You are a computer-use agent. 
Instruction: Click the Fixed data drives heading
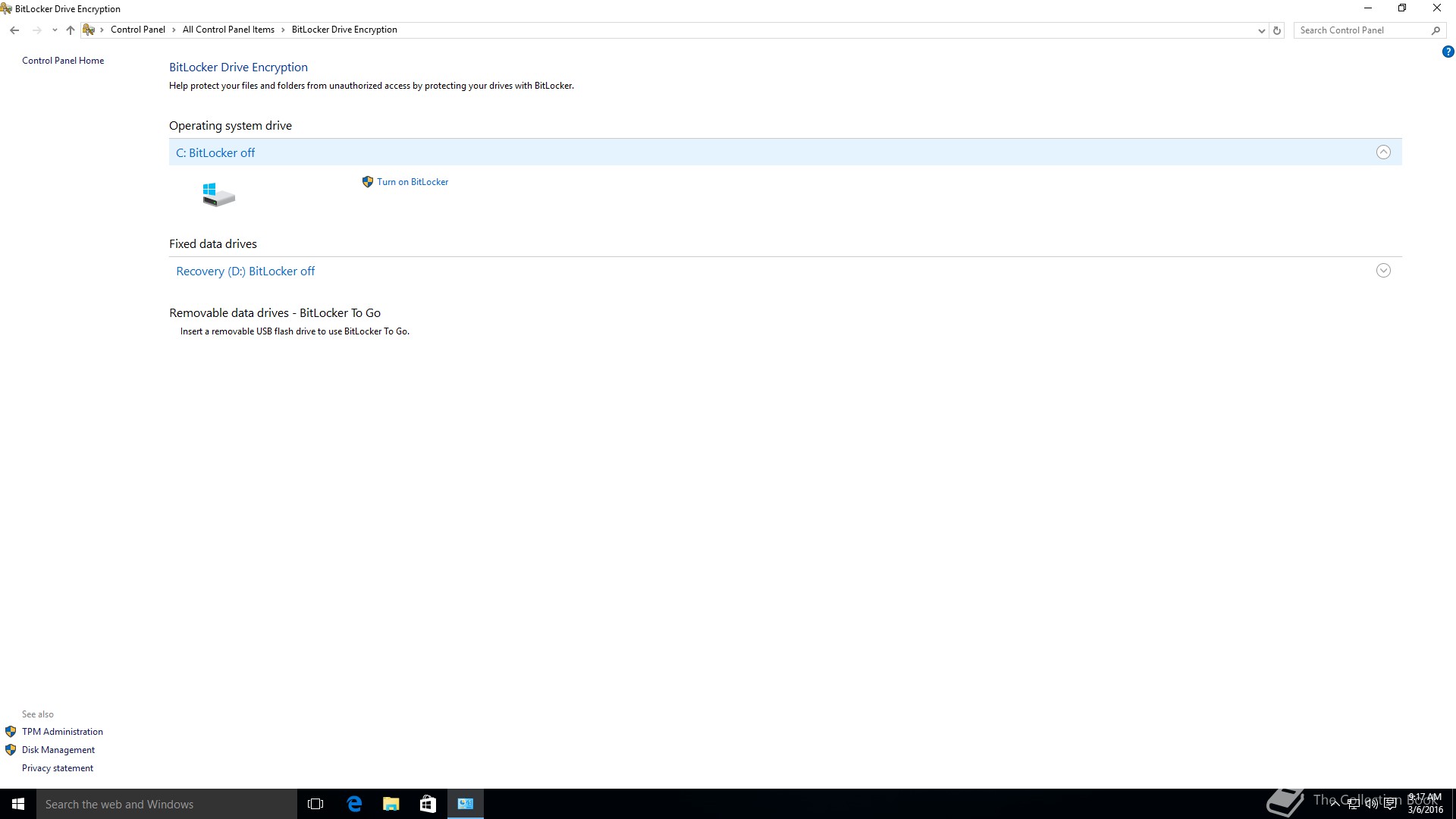[x=213, y=244]
